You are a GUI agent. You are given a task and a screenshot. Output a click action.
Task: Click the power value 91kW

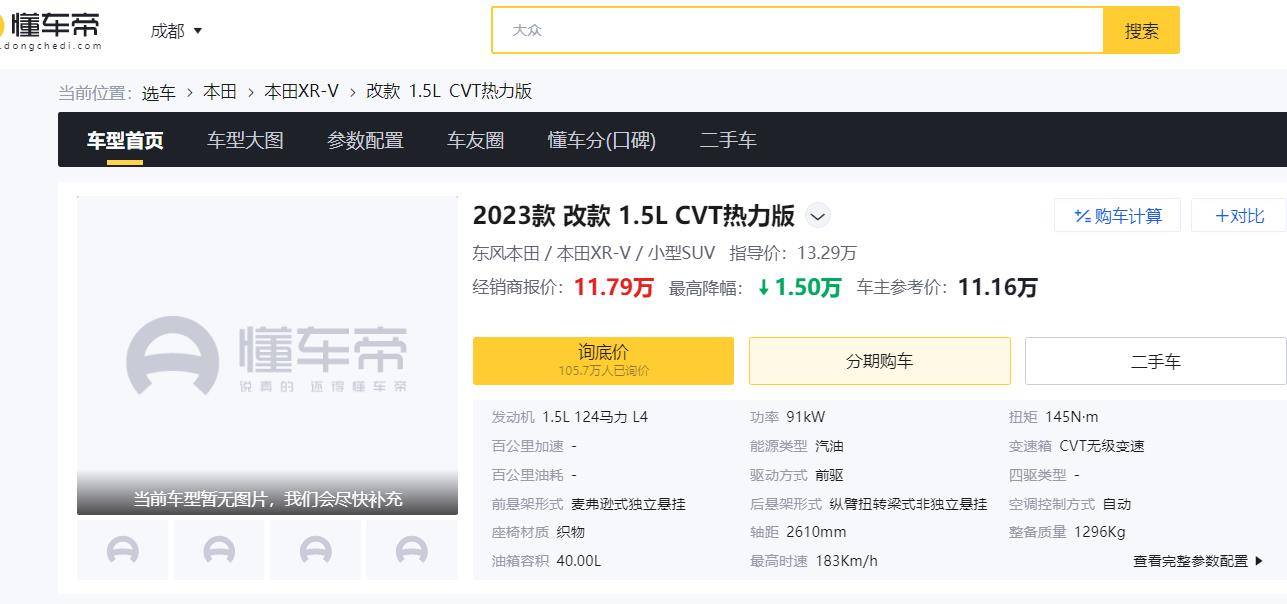(806, 417)
